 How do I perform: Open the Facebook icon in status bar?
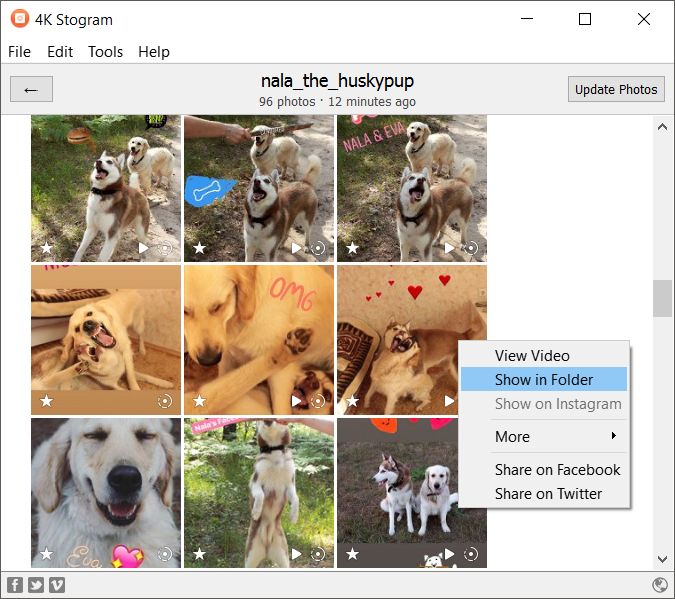tap(15, 585)
